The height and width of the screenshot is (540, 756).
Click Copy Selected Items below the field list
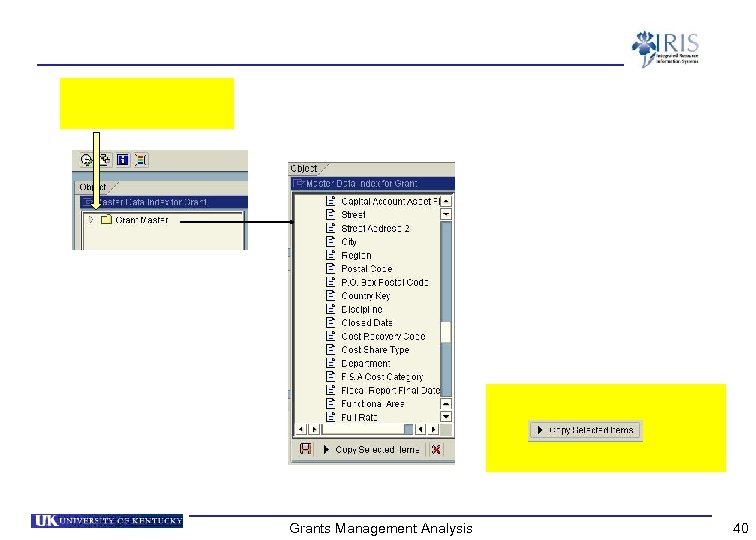click(371, 449)
